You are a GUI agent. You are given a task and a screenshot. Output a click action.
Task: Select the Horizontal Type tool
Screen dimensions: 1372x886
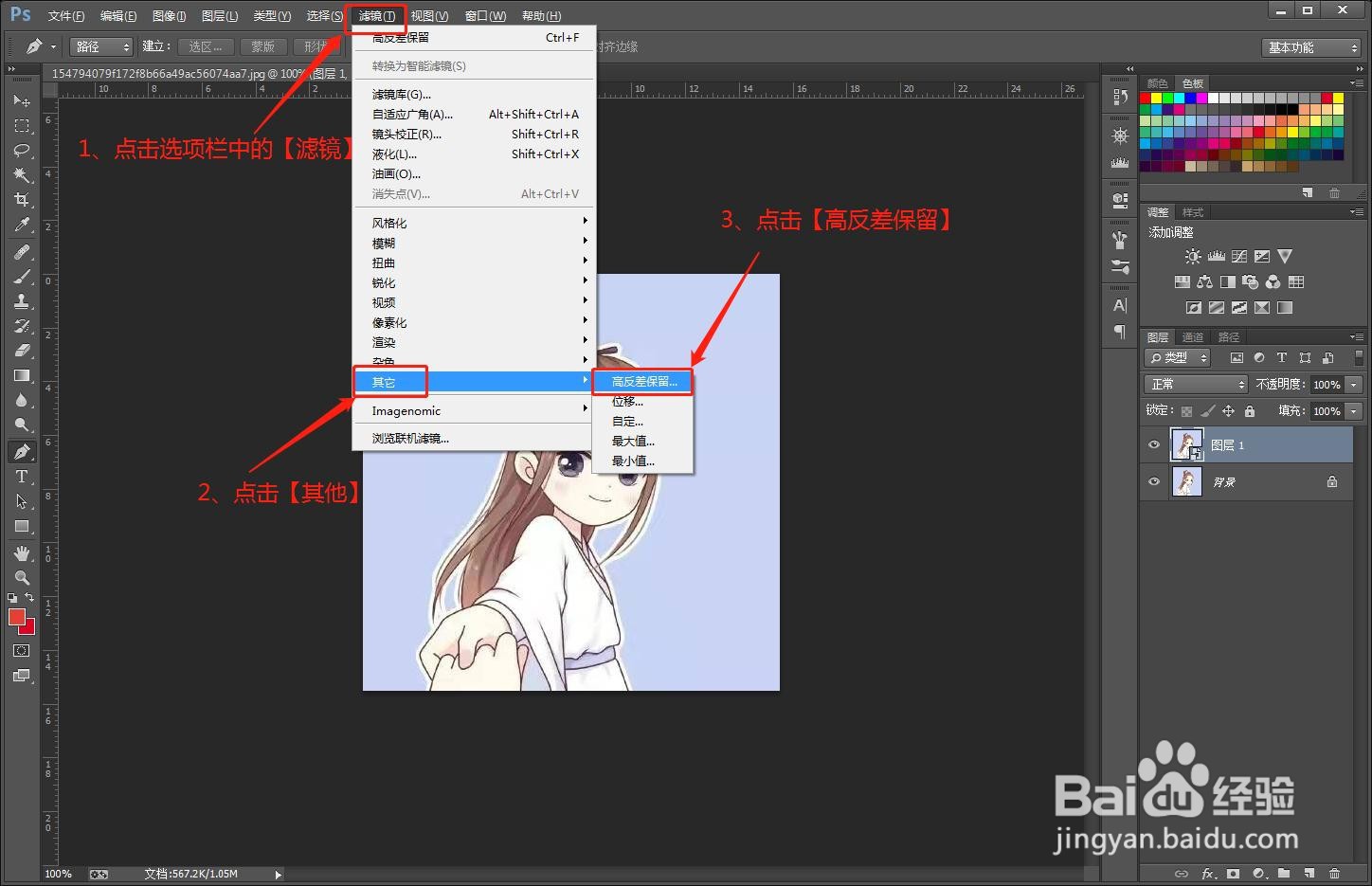22,477
